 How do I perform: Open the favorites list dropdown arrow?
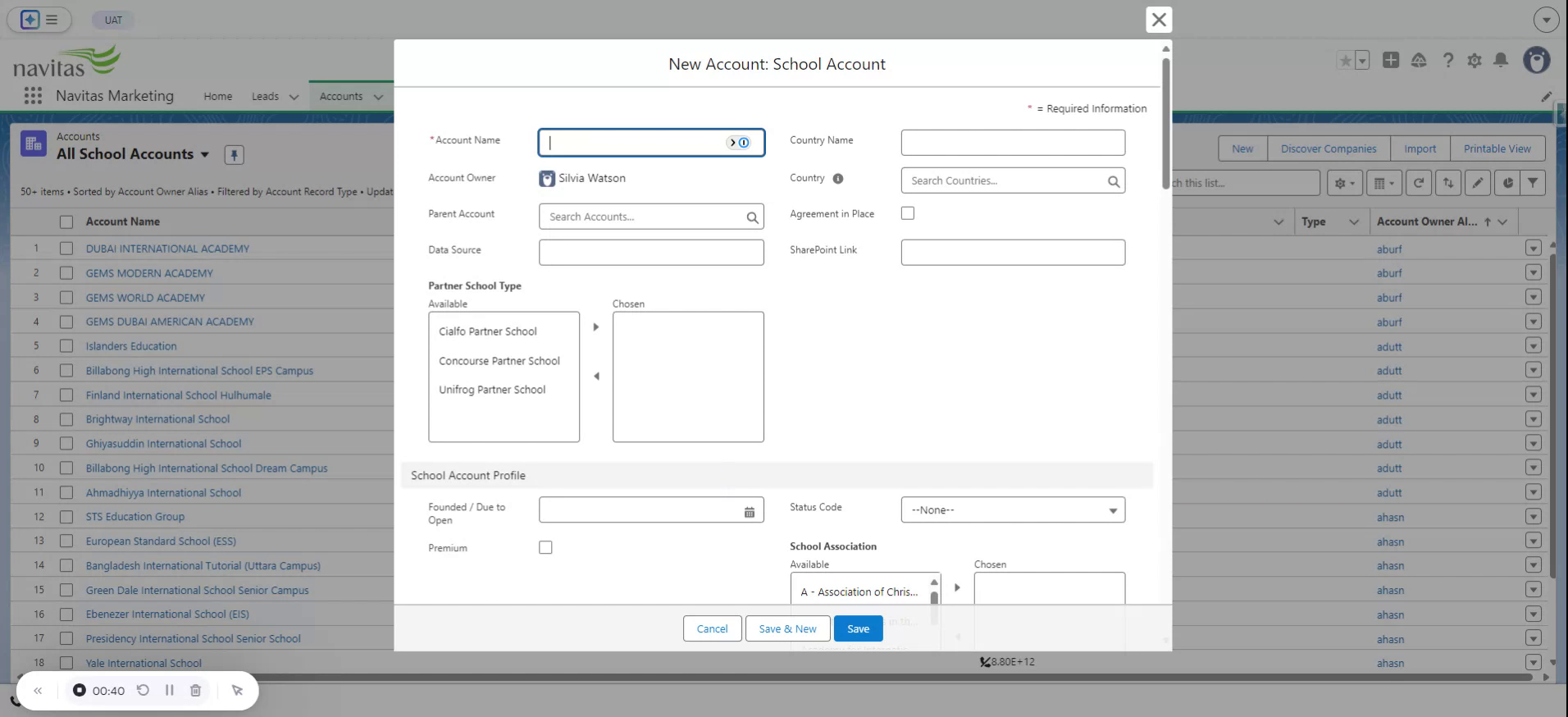click(x=1362, y=61)
